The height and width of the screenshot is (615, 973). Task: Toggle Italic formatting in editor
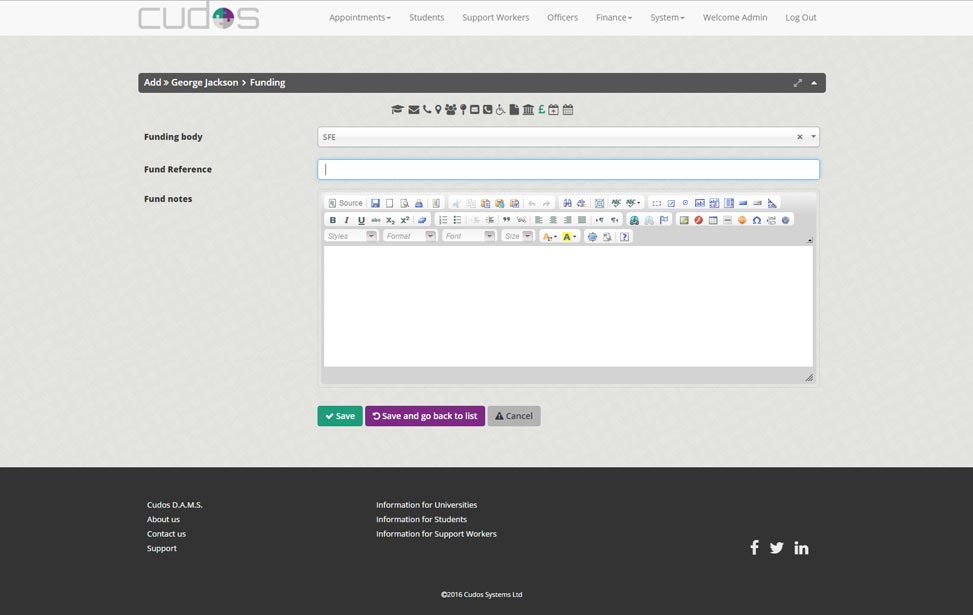pyautogui.click(x=347, y=220)
